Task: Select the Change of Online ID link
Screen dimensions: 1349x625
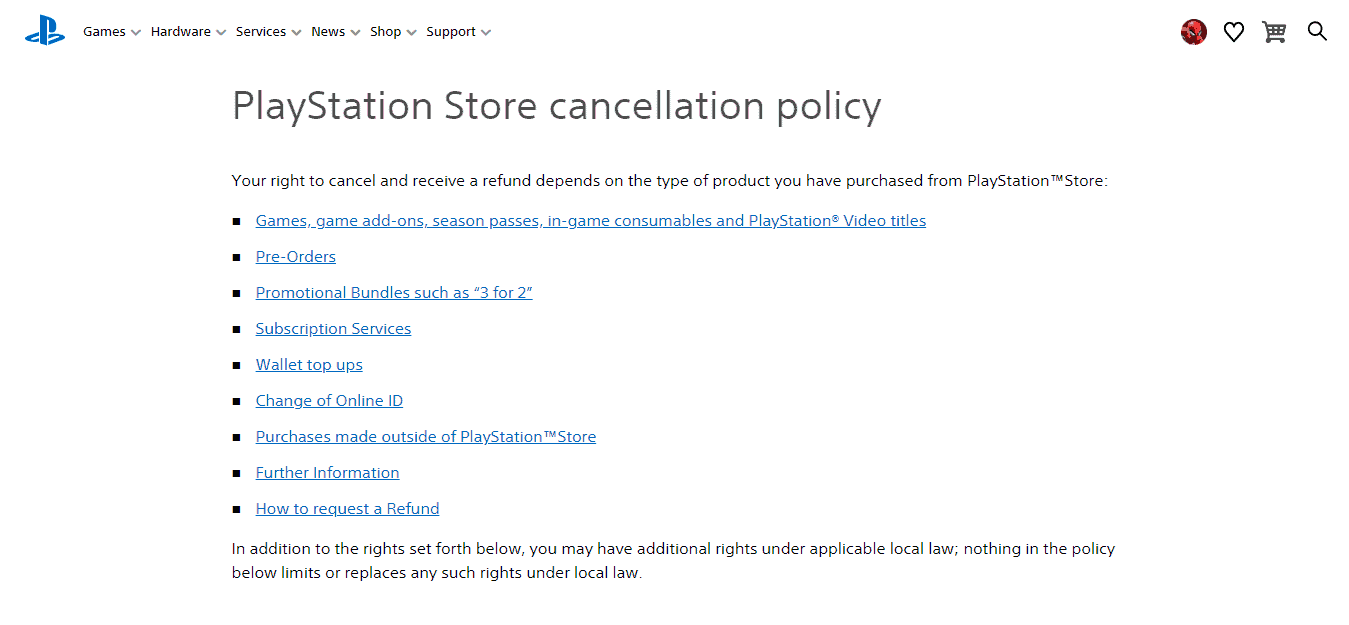Action: [x=329, y=400]
